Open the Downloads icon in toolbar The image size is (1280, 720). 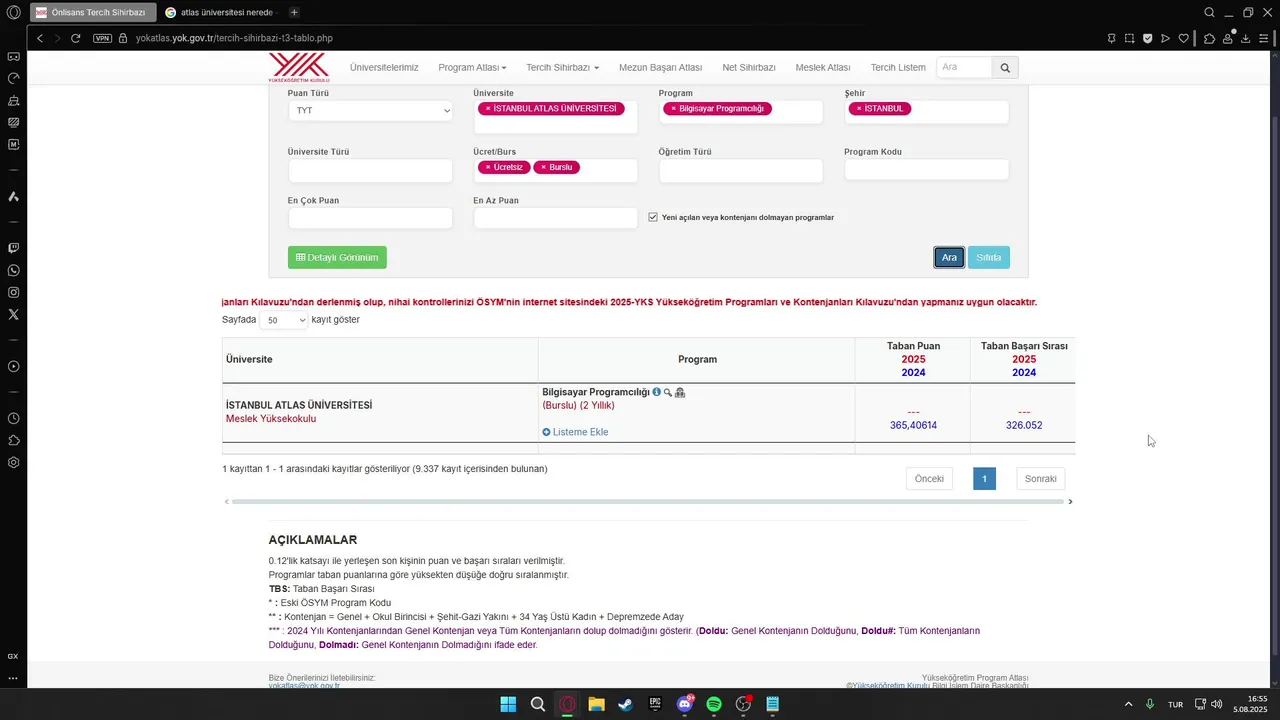pos(1245,38)
